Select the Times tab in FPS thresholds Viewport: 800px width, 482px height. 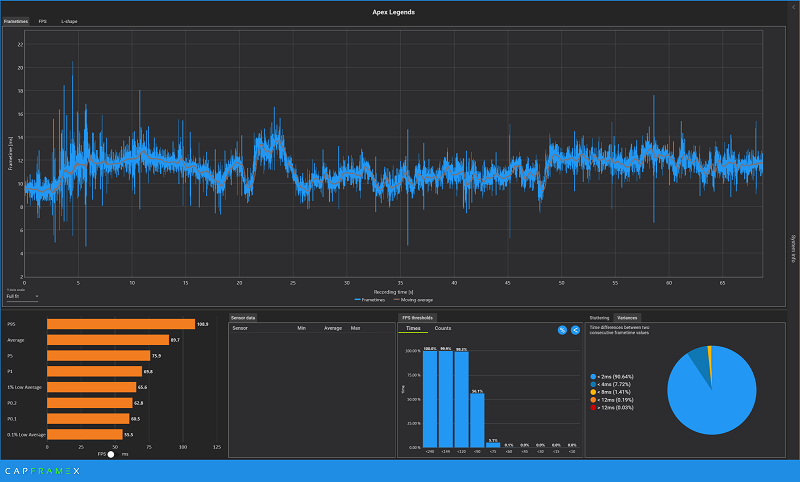click(413, 328)
